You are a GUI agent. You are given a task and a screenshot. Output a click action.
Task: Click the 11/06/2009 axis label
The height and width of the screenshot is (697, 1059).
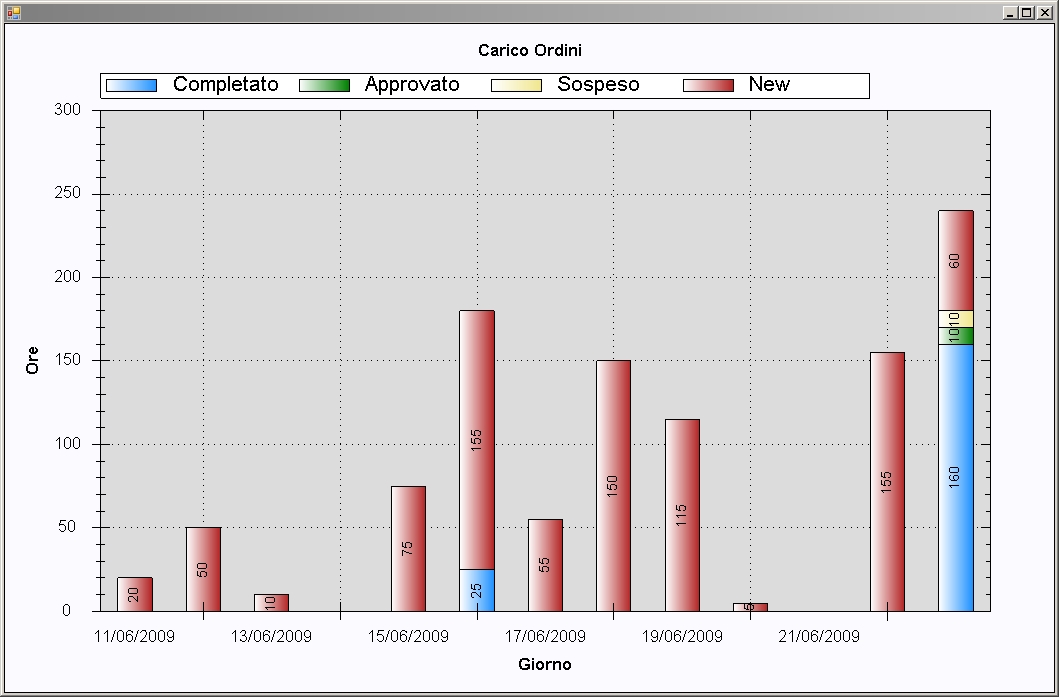(134, 637)
